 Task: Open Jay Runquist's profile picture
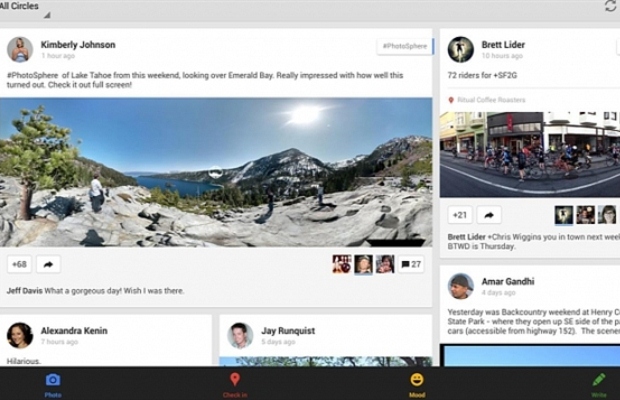[240, 335]
